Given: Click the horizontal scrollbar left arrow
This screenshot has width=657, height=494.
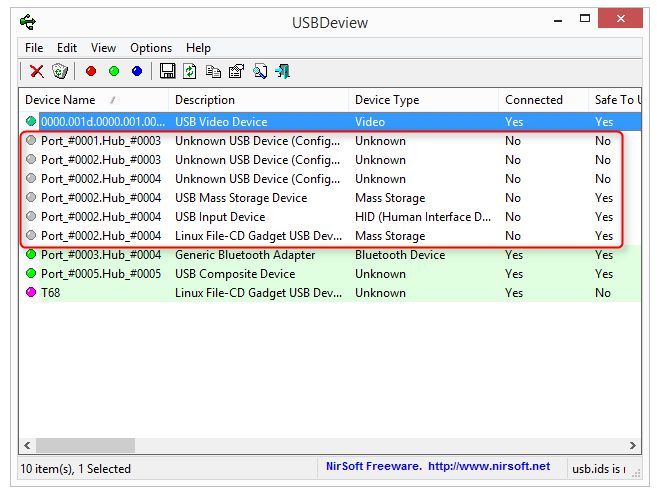Looking at the screenshot, I should 28,445.
